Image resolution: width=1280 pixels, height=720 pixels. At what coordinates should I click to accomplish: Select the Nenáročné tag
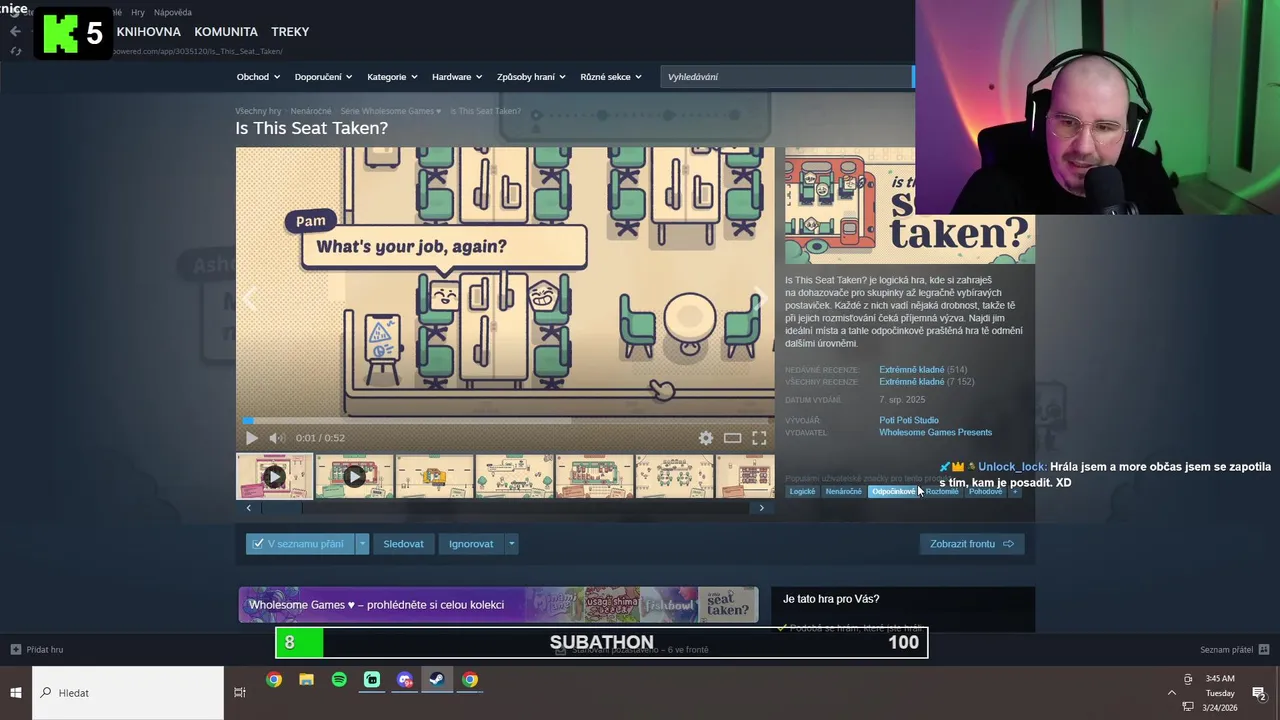pos(843,492)
